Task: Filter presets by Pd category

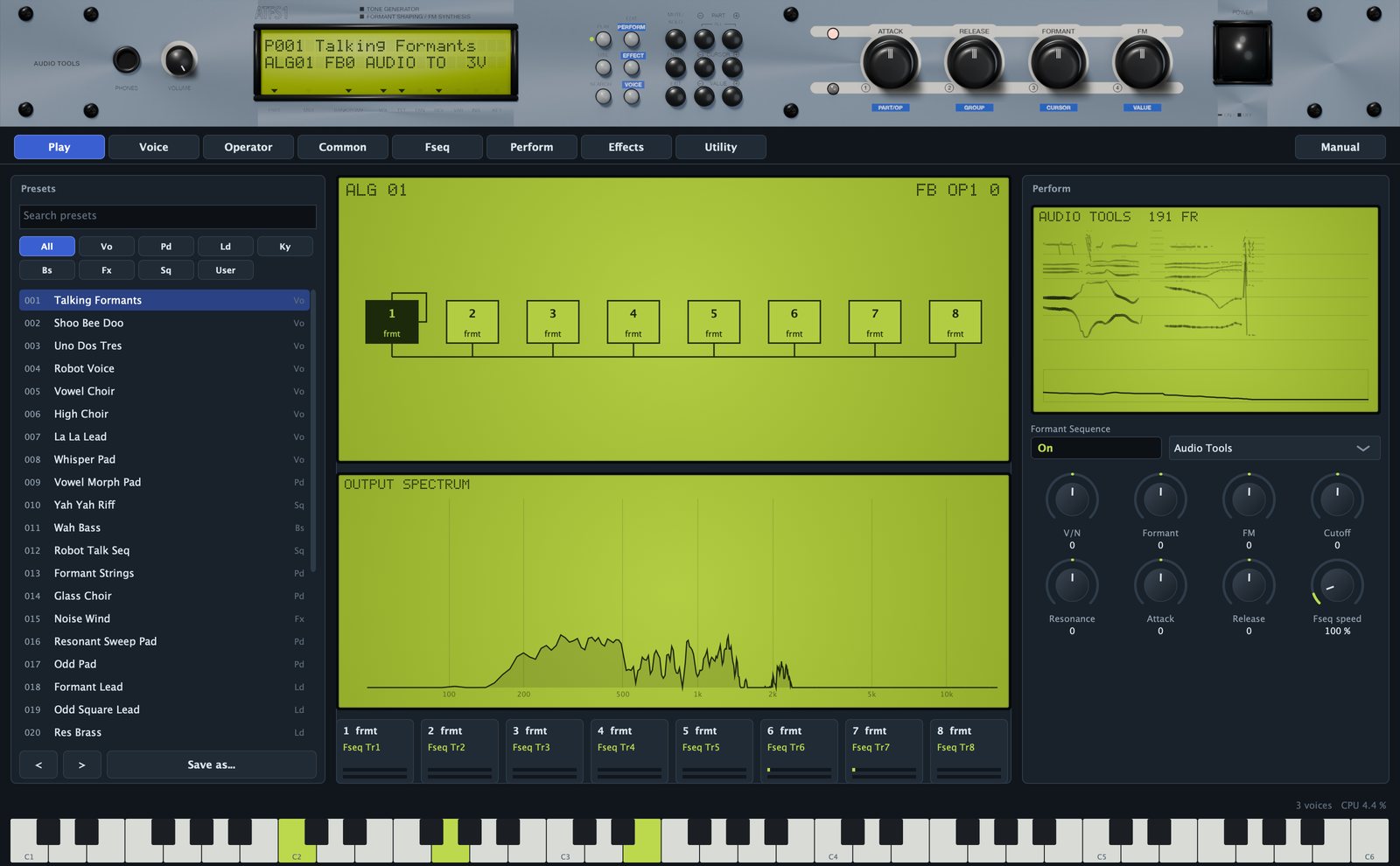Action: [166, 247]
